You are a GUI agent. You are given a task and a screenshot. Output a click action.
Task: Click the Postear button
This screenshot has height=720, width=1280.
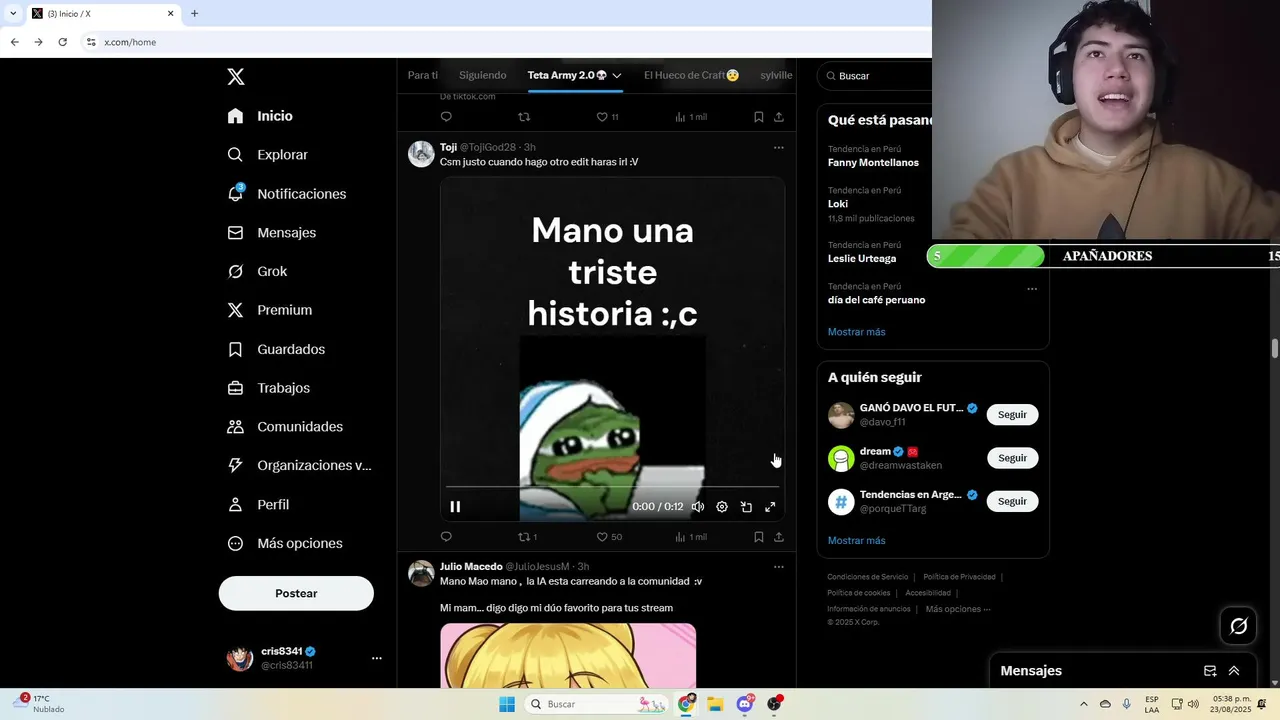296,593
